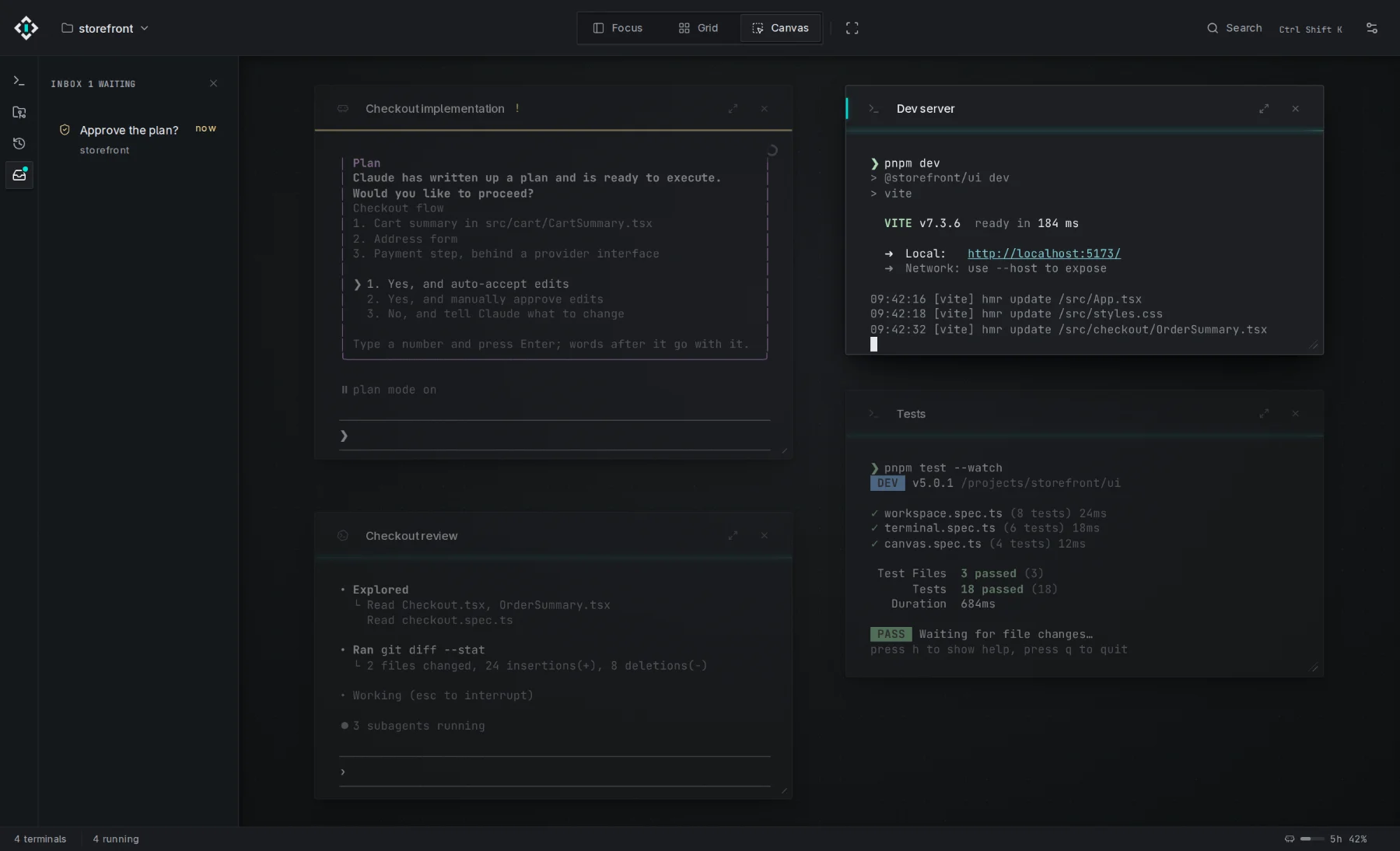The width and height of the screenshot is (1400, 851).
Task: Open settings sliders icon at top right
Action: (x=1372, y=28)
